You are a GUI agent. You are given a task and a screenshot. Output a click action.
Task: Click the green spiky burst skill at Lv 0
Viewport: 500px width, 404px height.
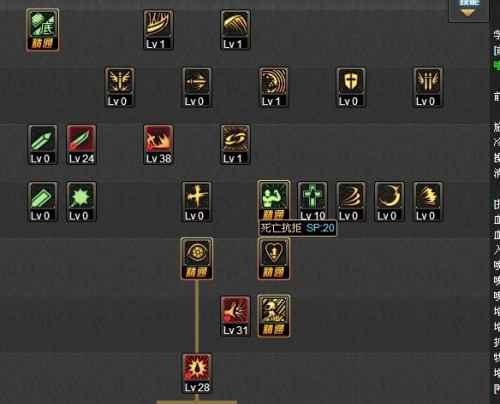click(81, 202)
